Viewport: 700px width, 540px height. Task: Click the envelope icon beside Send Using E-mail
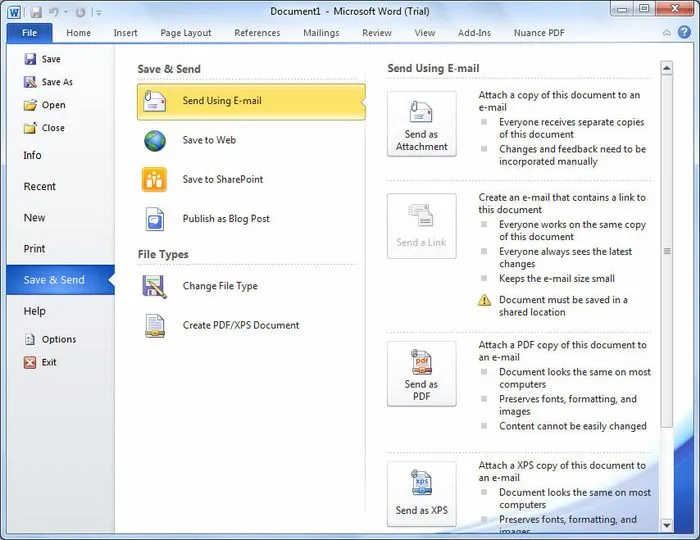point(155,100)
